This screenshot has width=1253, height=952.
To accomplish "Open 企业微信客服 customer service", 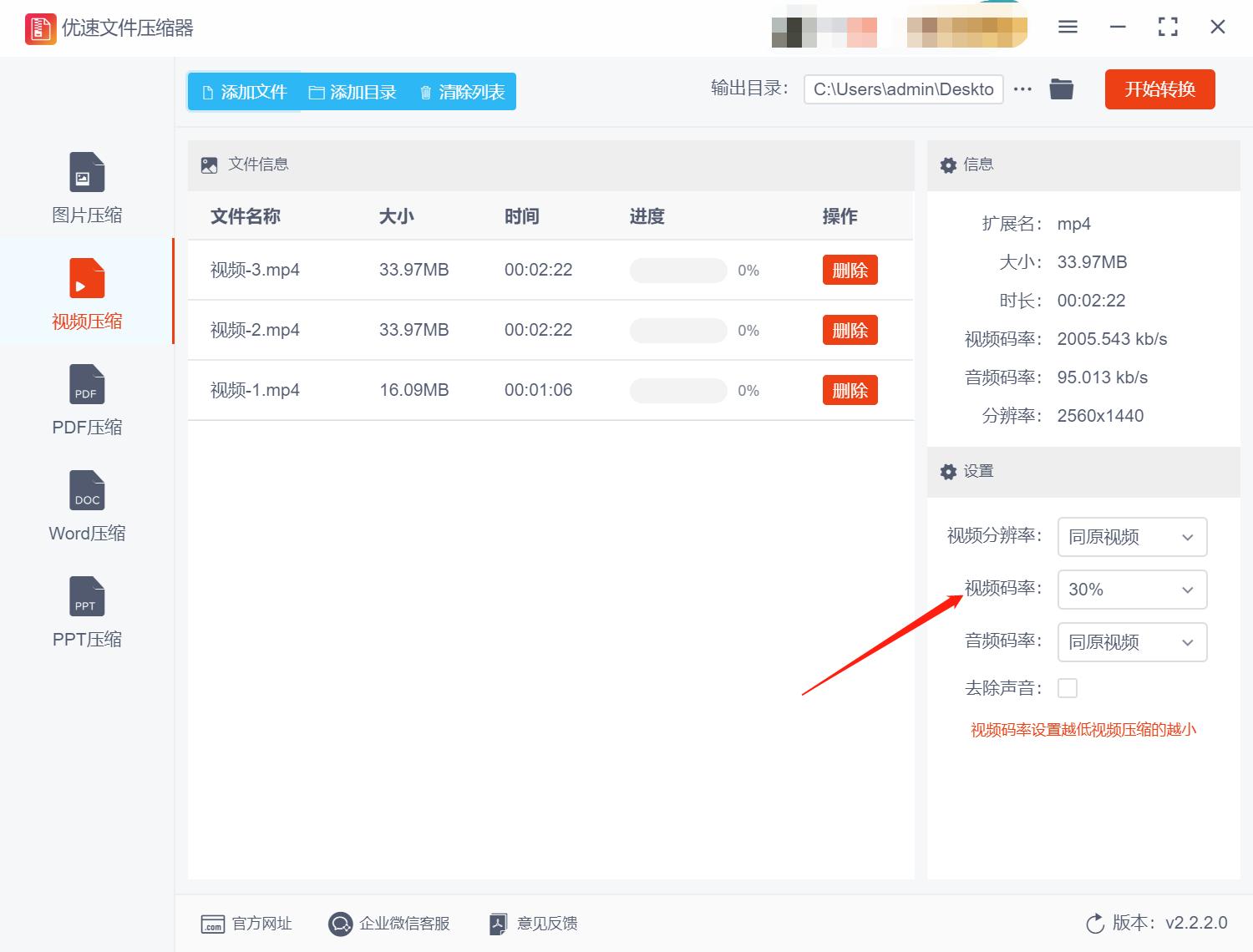I will click(x=389, y=924).
